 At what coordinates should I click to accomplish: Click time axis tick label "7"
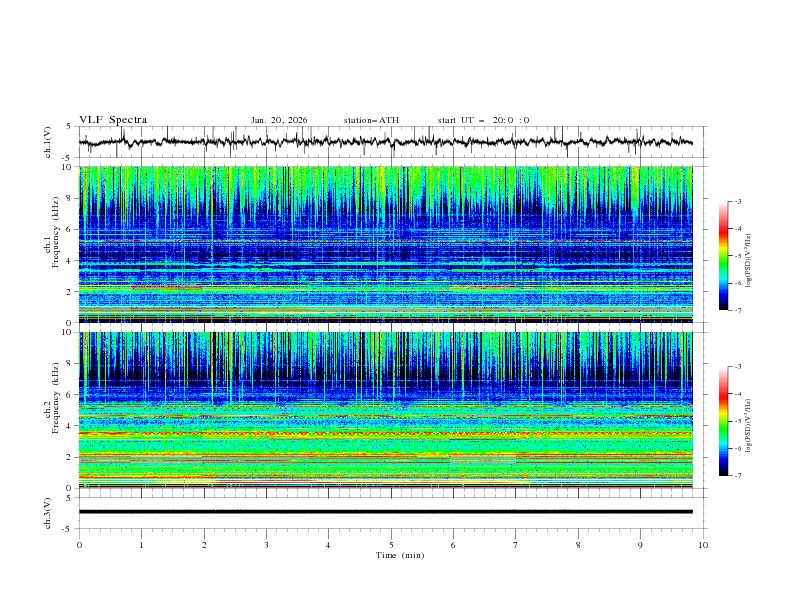click(516, 545)
